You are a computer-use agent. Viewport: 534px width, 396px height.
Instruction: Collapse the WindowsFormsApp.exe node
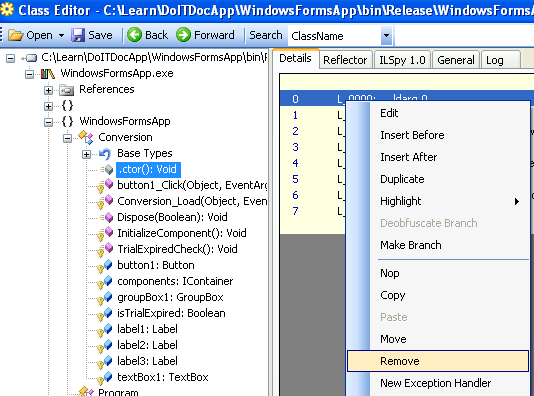(30, 74)
